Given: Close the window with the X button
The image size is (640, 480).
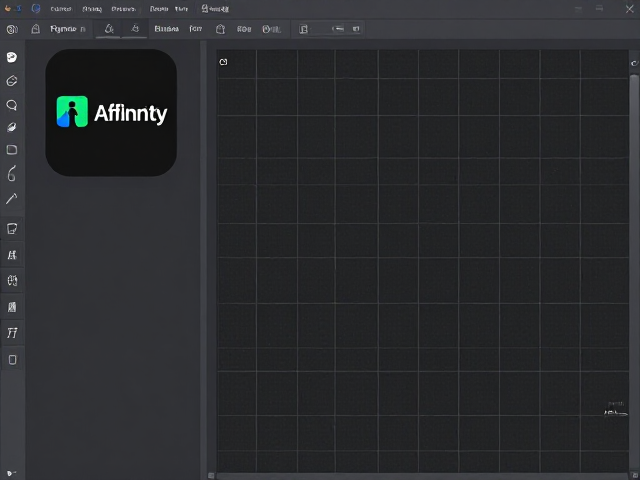Looking at the screenshot, I should [629, 9].
